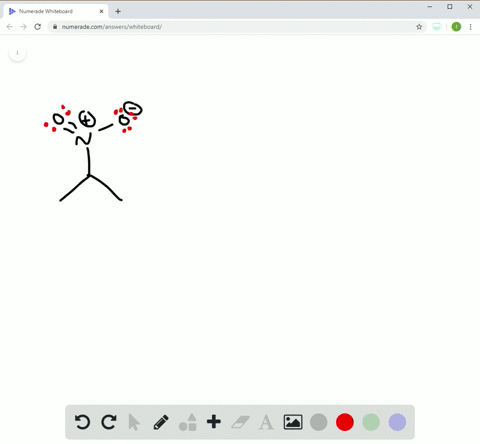The width and height of the screenshot is (480, 444).
Task: Pick the text tool 'A'
Action: pyautogui.click(x=266, y=422)
